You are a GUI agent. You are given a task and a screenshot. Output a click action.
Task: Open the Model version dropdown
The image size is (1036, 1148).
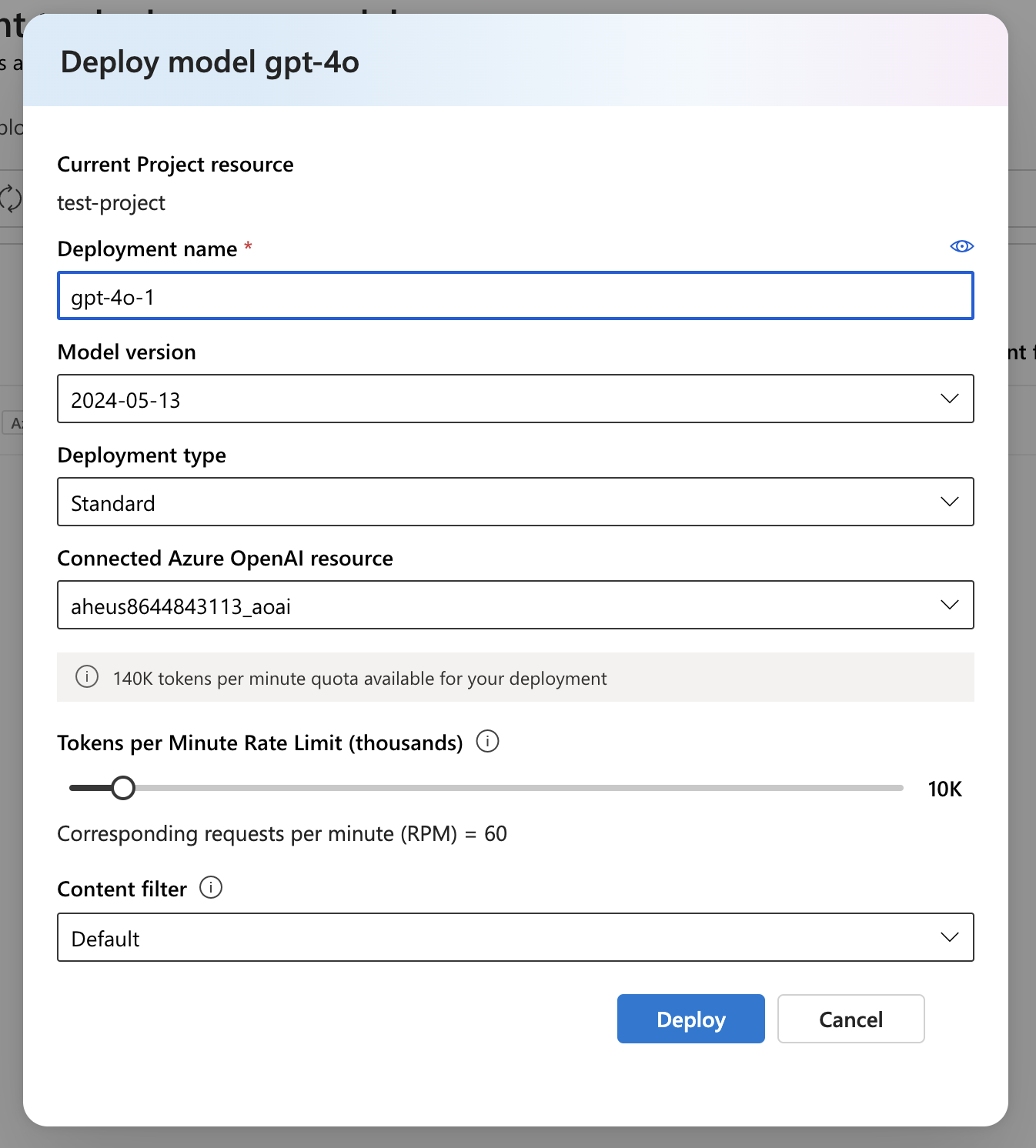coord(516,399)
